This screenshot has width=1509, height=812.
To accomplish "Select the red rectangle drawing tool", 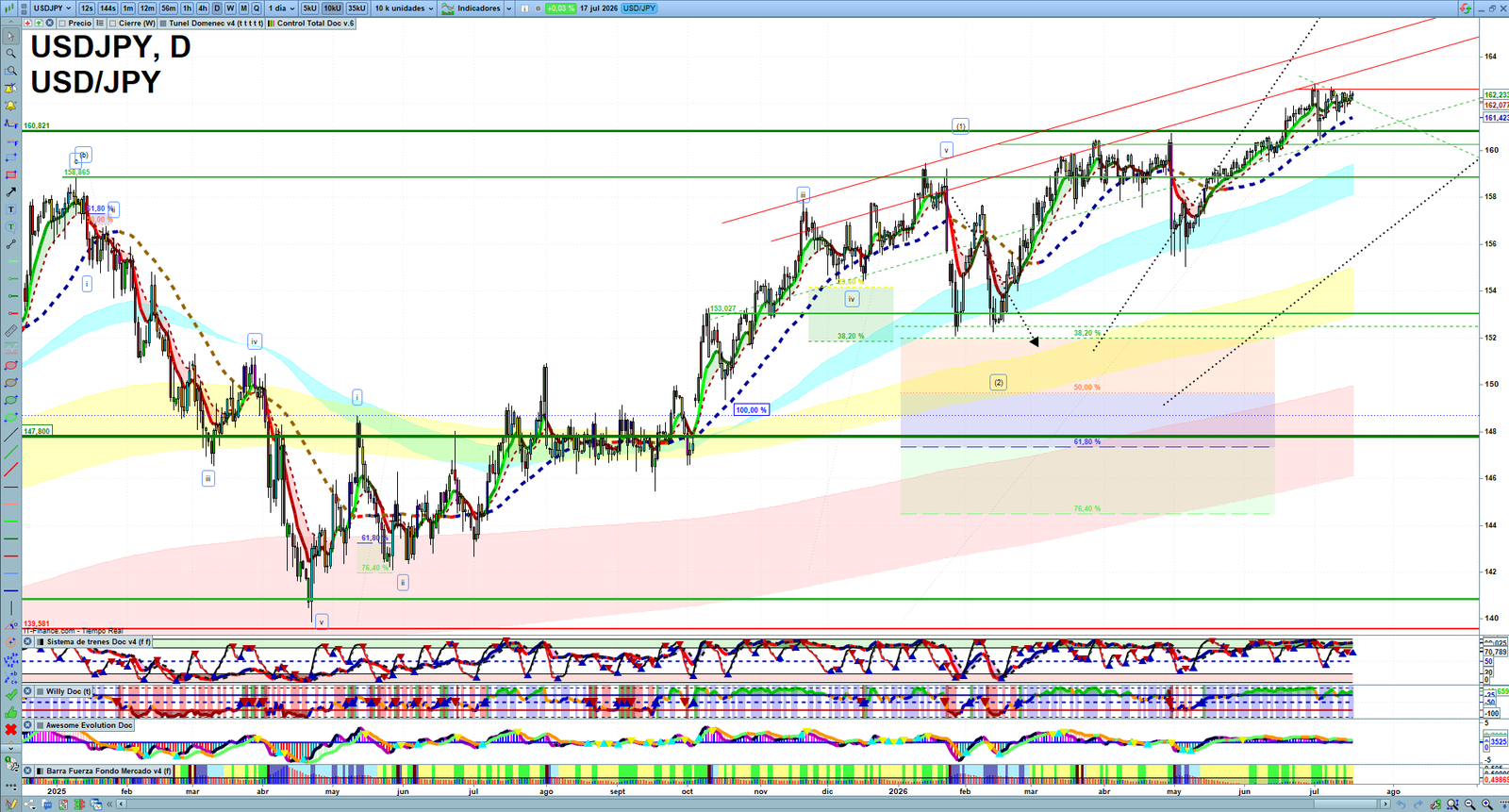I will click(11, 174).
